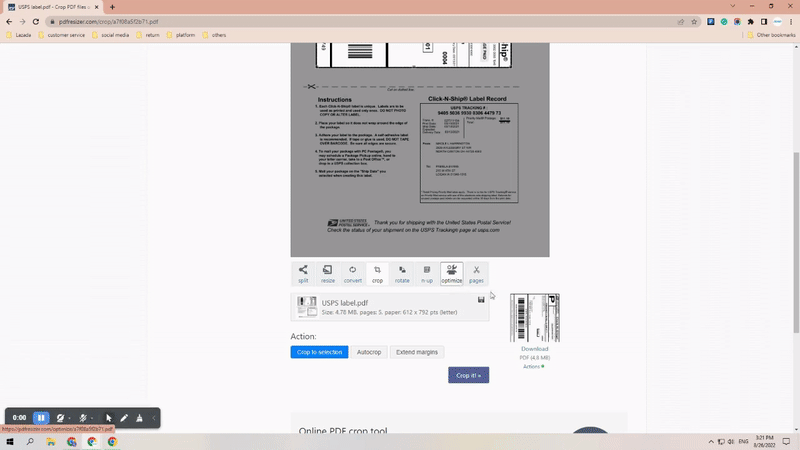
Task: Open the return bookmark folder
Action: 148,35
